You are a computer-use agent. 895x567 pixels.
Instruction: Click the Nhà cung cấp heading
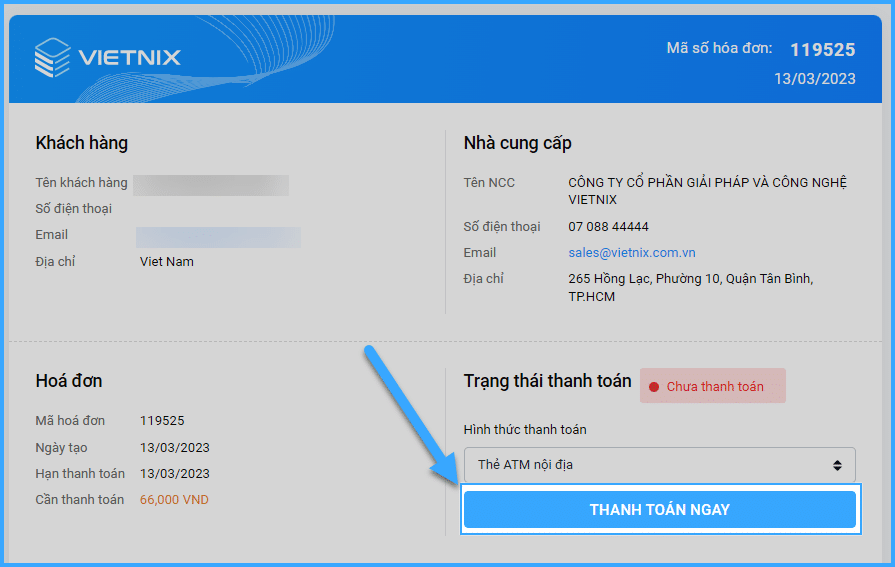pos(517,143)
